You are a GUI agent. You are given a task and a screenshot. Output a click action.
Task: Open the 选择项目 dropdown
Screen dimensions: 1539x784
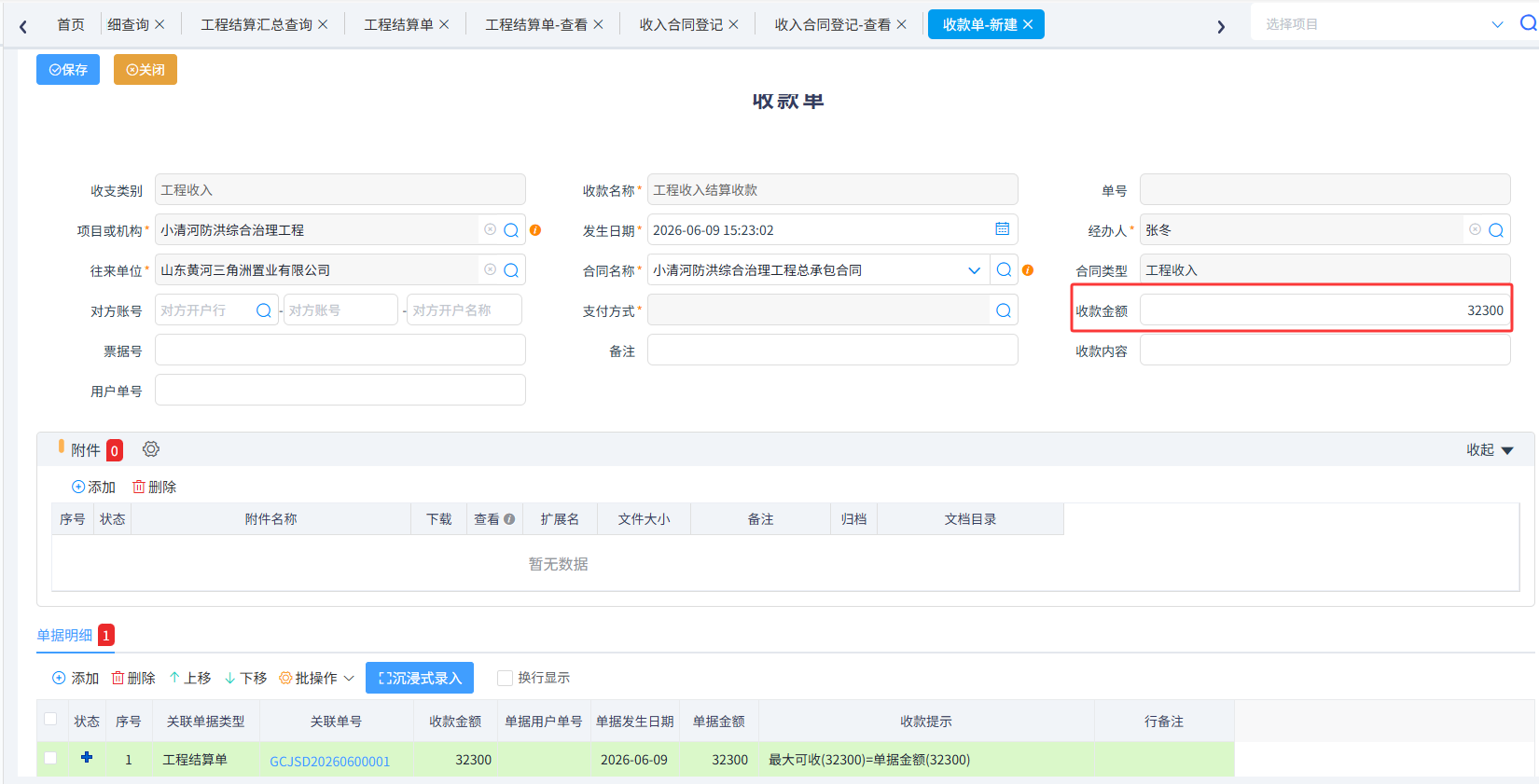pos(1497,24)
